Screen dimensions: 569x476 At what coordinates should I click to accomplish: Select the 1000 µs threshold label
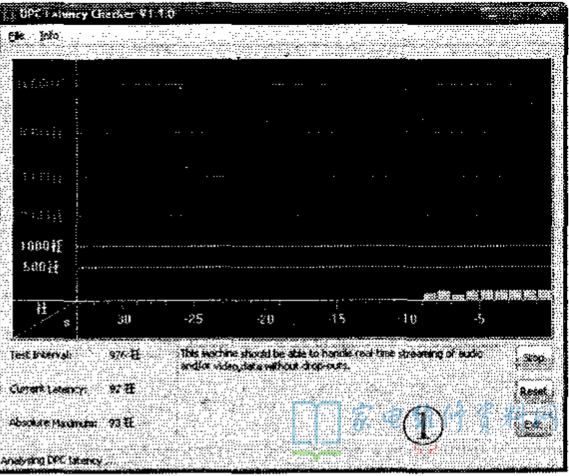[41, 246]
